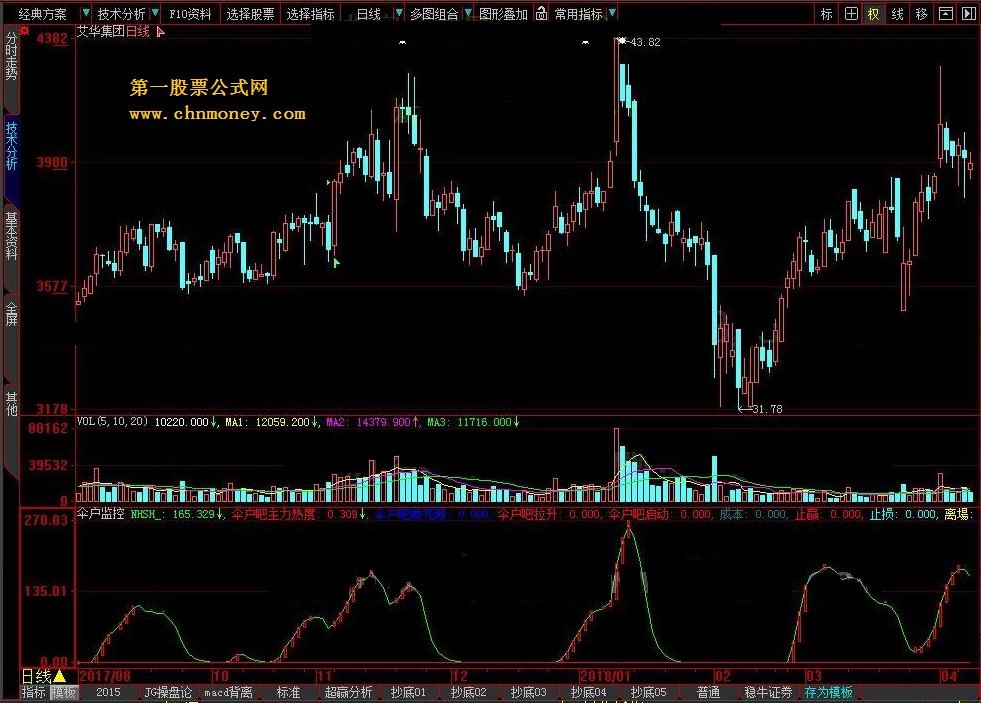
Task: Select the 普通 template tab
Action: (x=709, y=692)
